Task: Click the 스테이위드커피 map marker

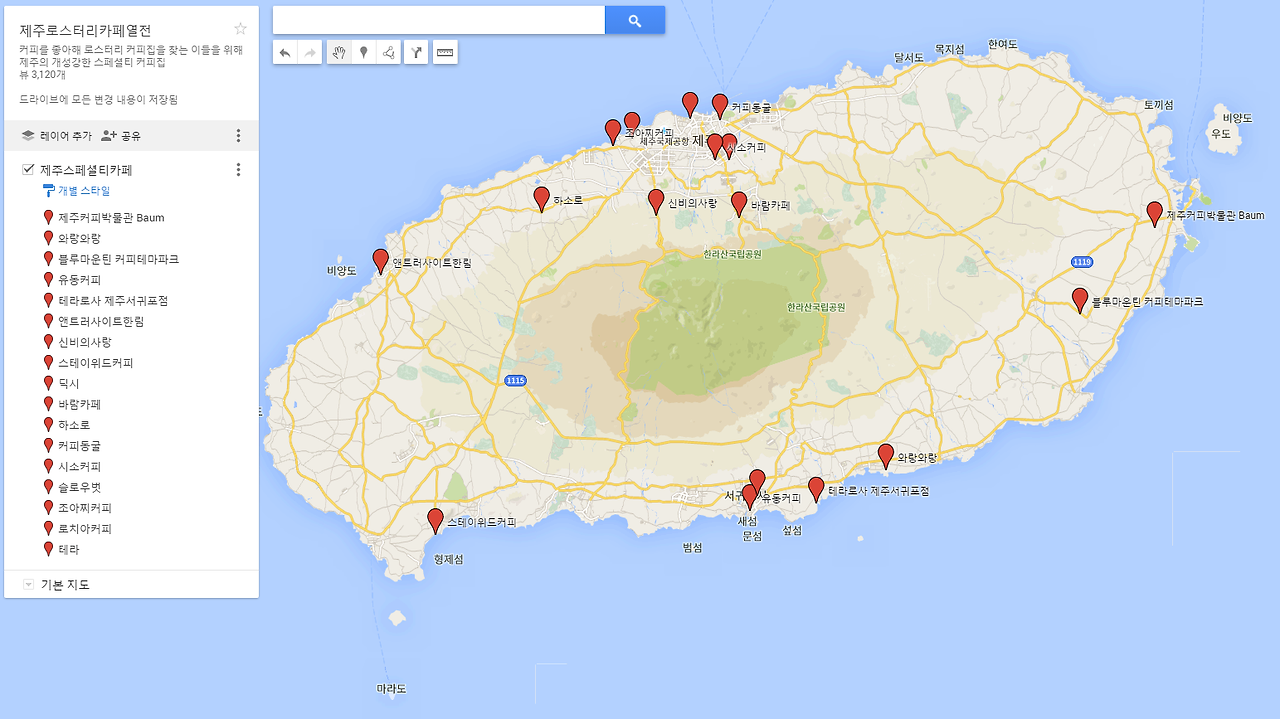Action: coord(435,520)
